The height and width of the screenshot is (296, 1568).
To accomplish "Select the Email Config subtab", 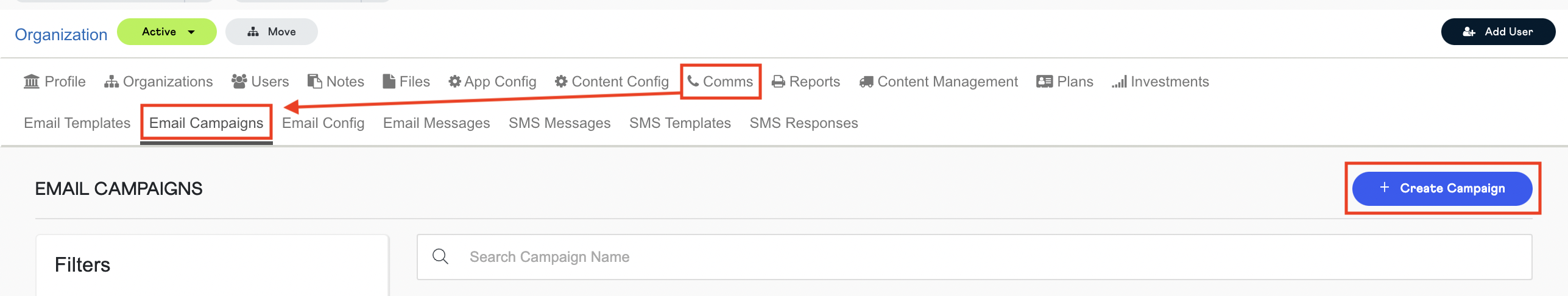I will pos(323,123).
